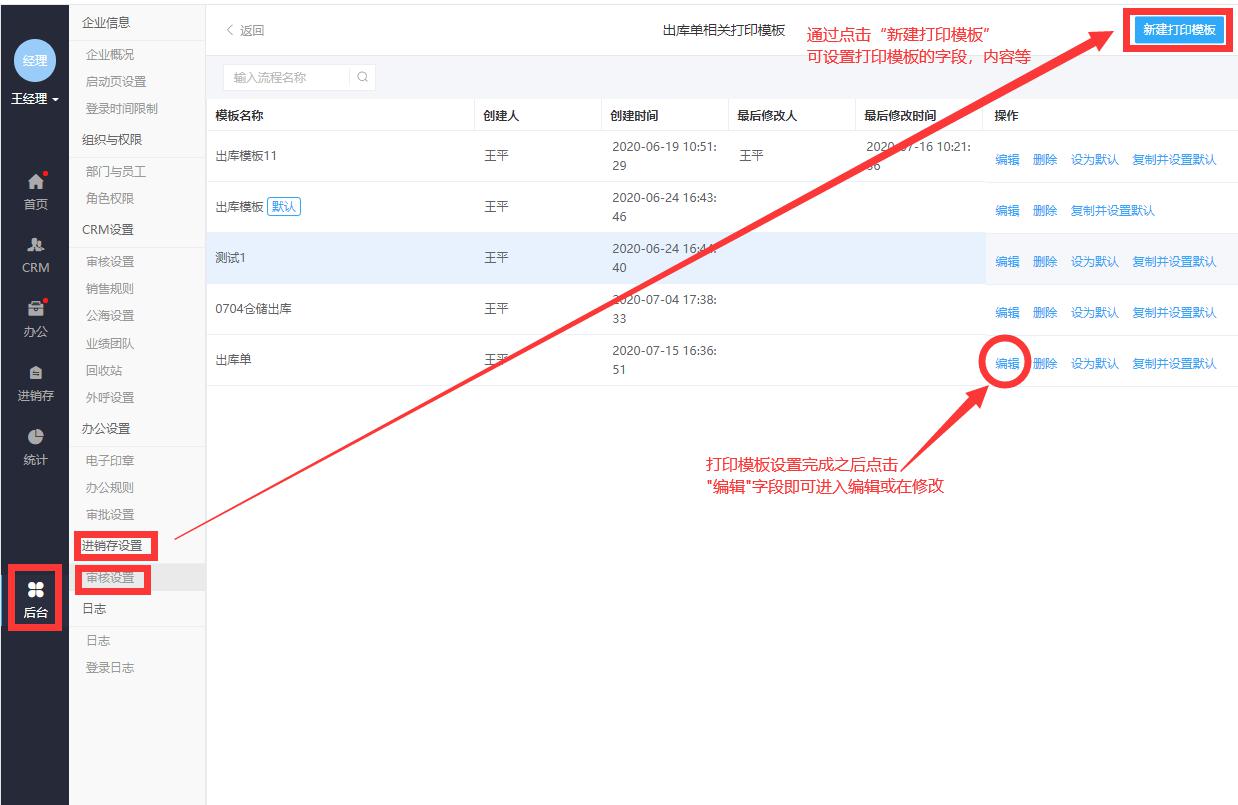
Task: Click 复制并设置默认 for 测试1
Action: point(1174,262)
